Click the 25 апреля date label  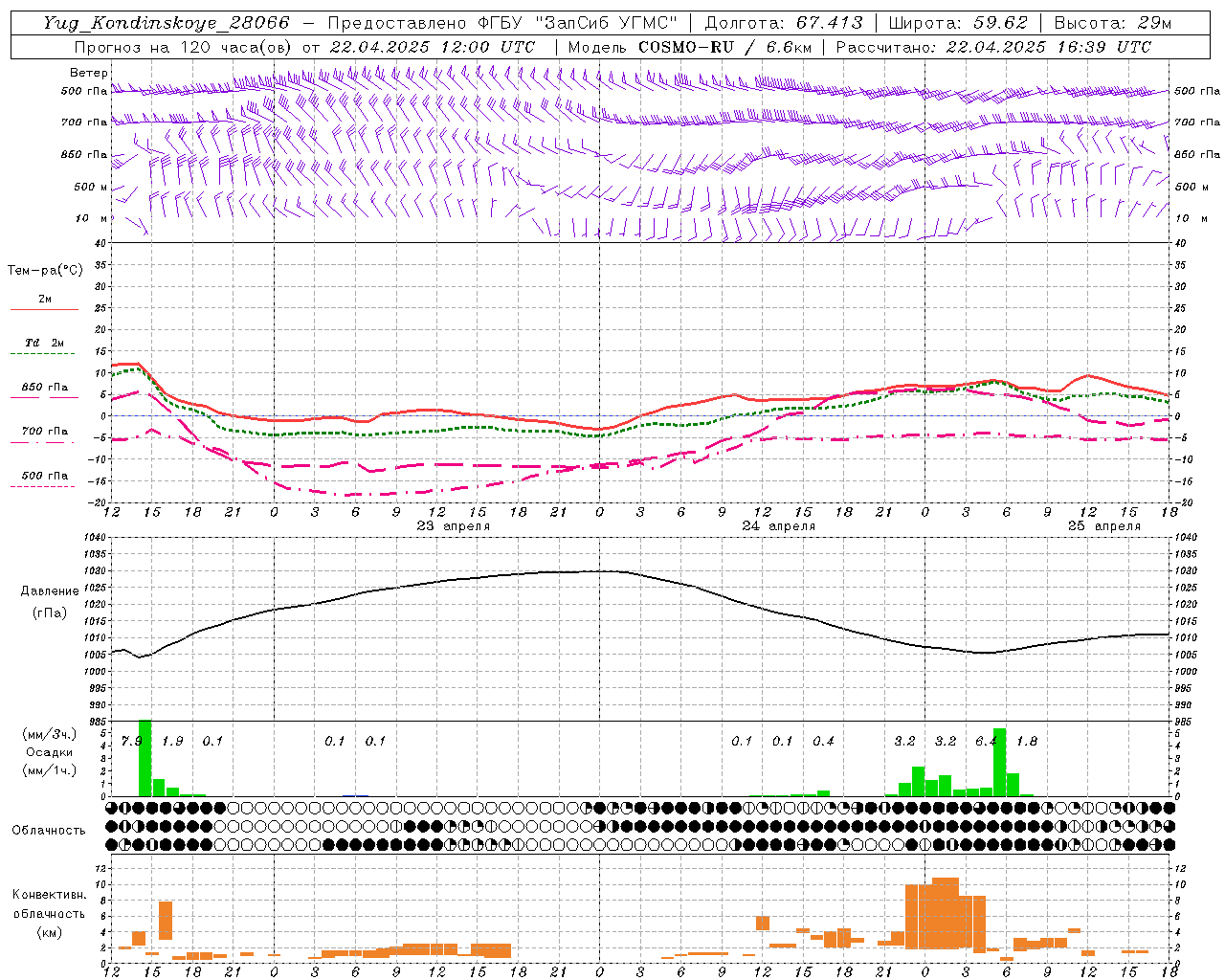pos(1104,526)
